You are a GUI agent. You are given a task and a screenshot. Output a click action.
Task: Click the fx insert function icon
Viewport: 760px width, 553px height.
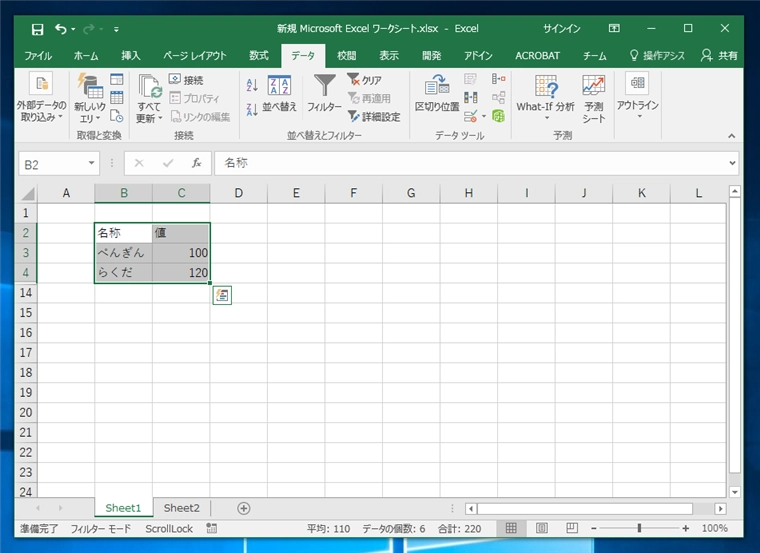[x=196, y=163]
